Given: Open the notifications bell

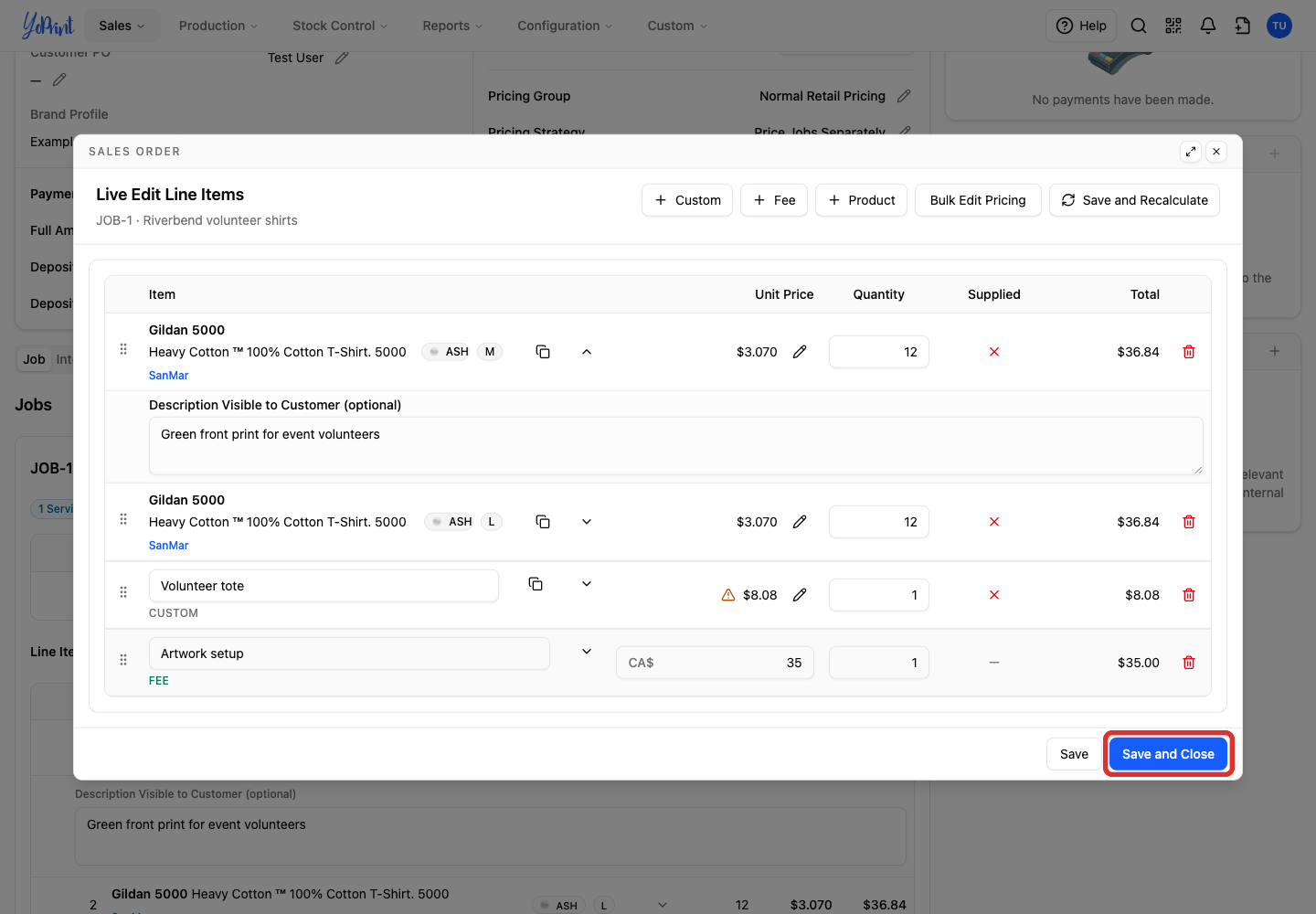Looking at the screenshot, I should [1208, 26].
